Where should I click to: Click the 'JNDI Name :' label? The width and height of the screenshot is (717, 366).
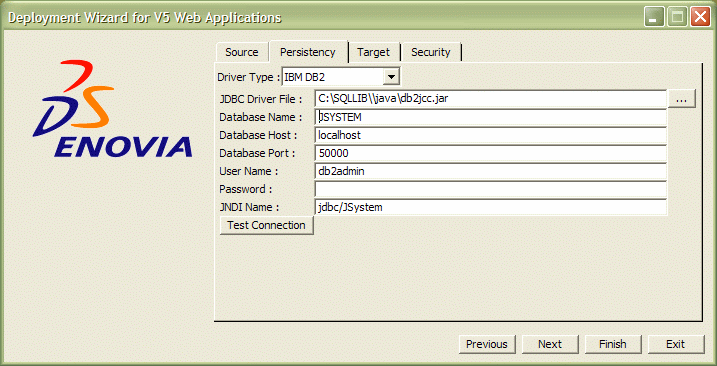[249, 207]
